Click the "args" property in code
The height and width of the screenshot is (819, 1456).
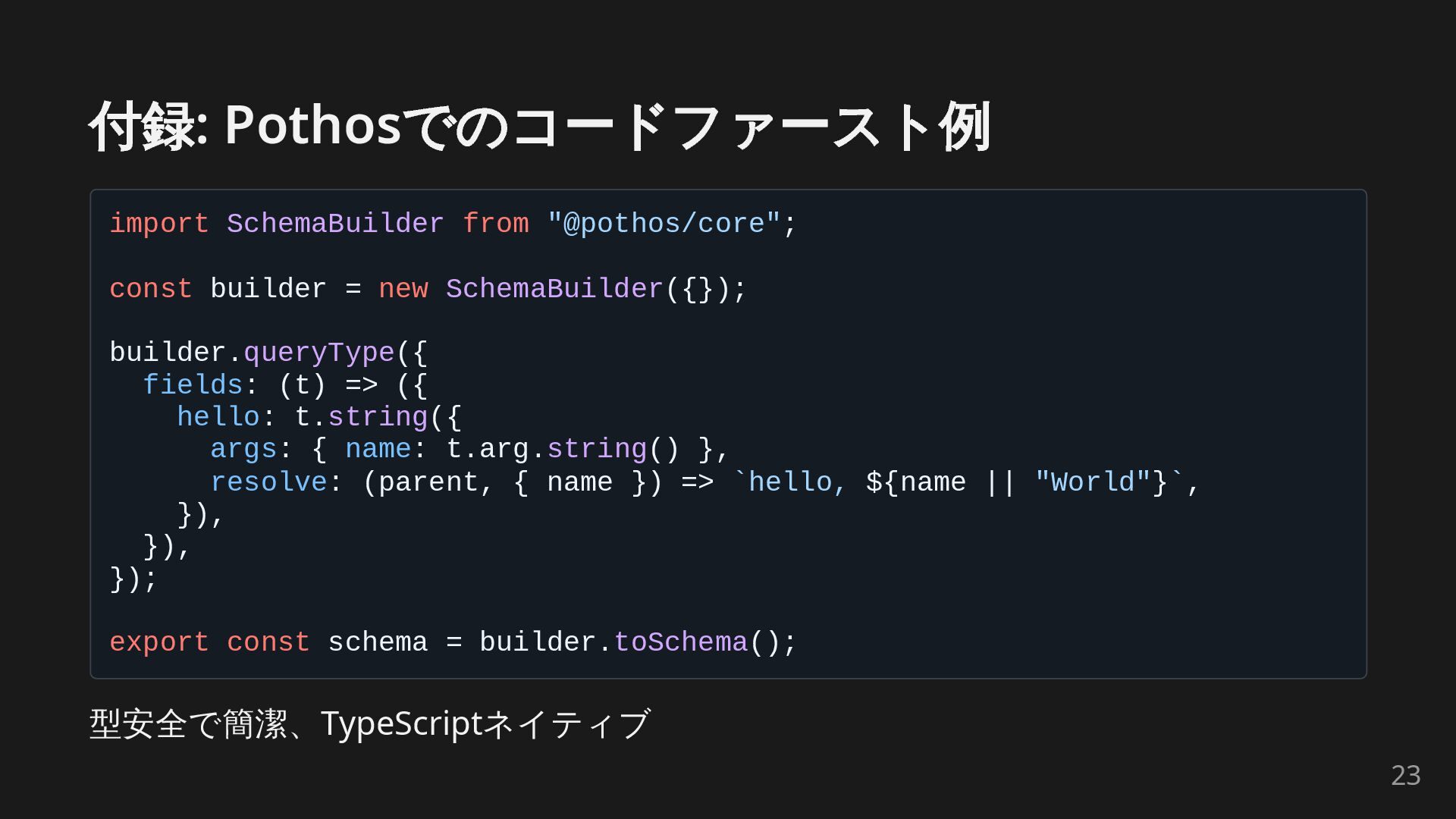tap(243, 449)
